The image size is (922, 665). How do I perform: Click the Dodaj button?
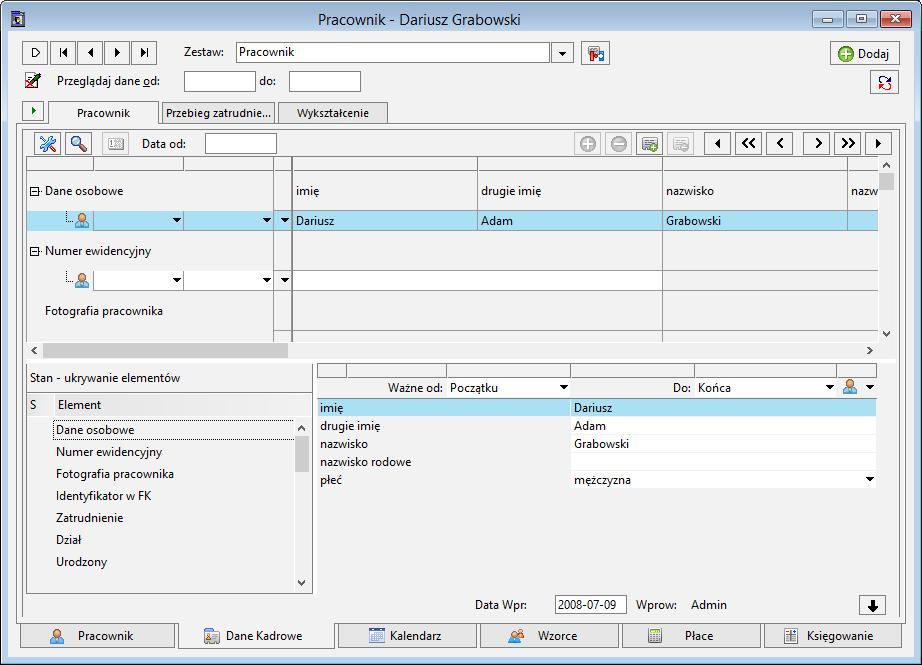[864, 54]
